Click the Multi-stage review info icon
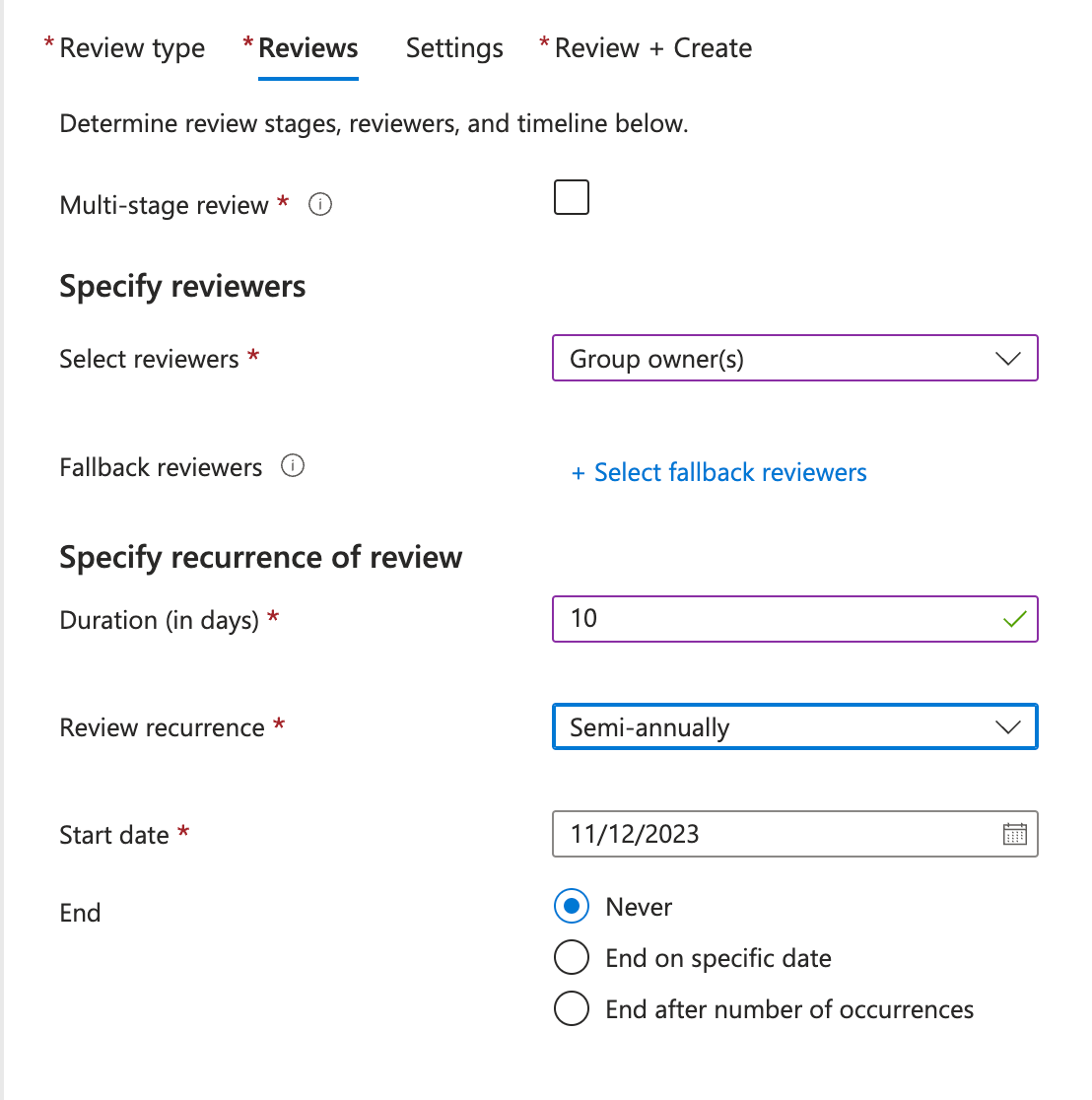Viewport: 1092px width, 1100px height. tap(320, 205)
